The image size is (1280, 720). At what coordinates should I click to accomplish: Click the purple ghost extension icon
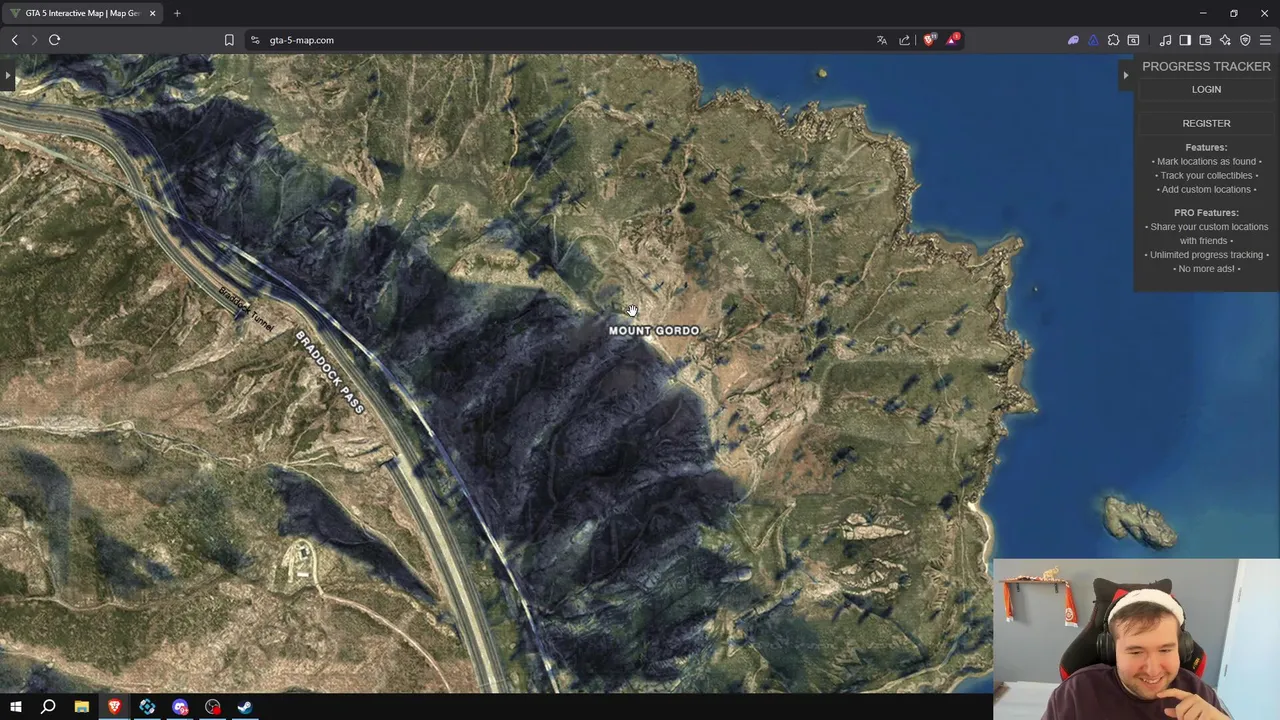click(1073, 40)
